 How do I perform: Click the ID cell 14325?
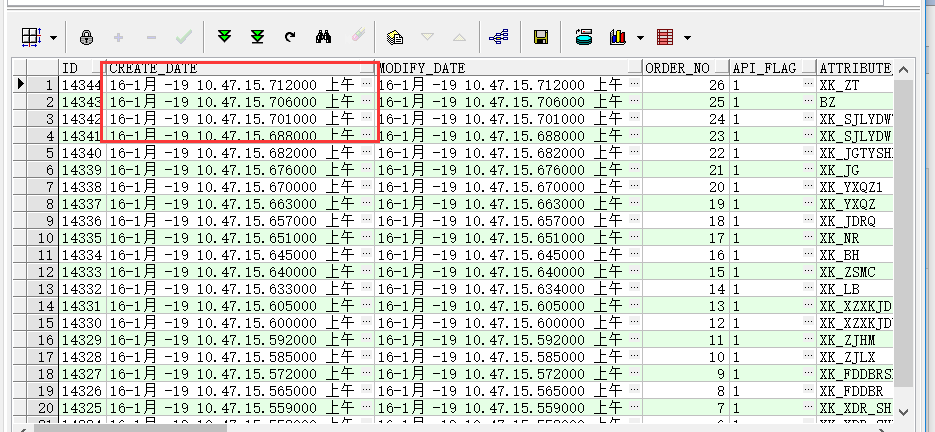tap(82, 409)
